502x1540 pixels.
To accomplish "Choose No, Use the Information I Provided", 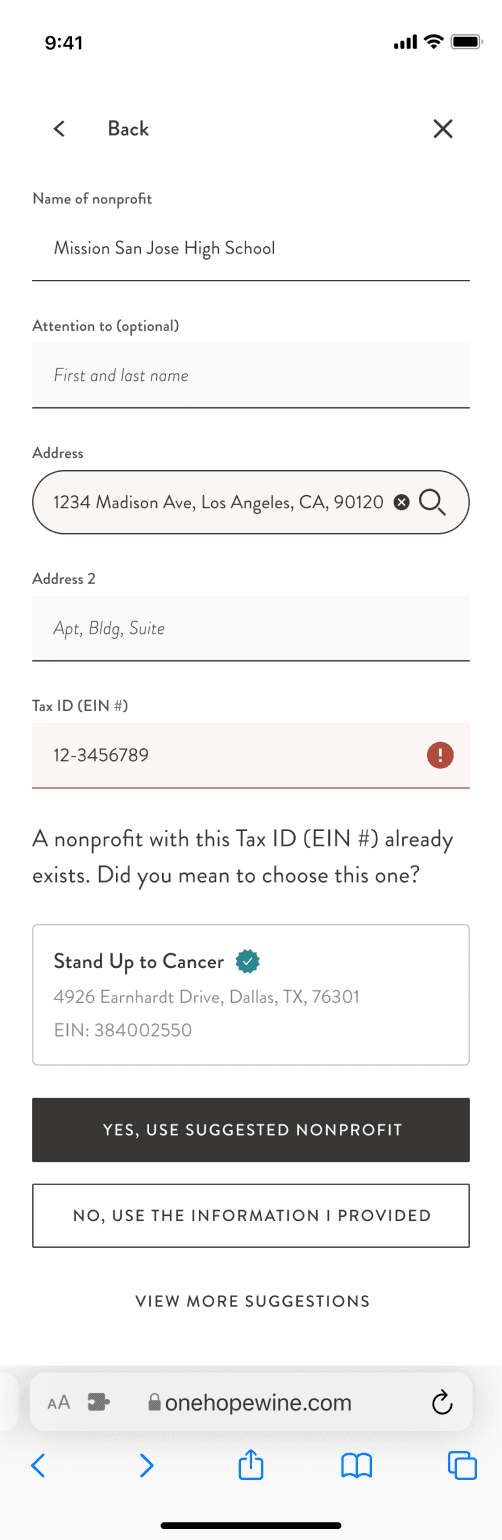I will pyautogui.click(x=251, y=1216).
